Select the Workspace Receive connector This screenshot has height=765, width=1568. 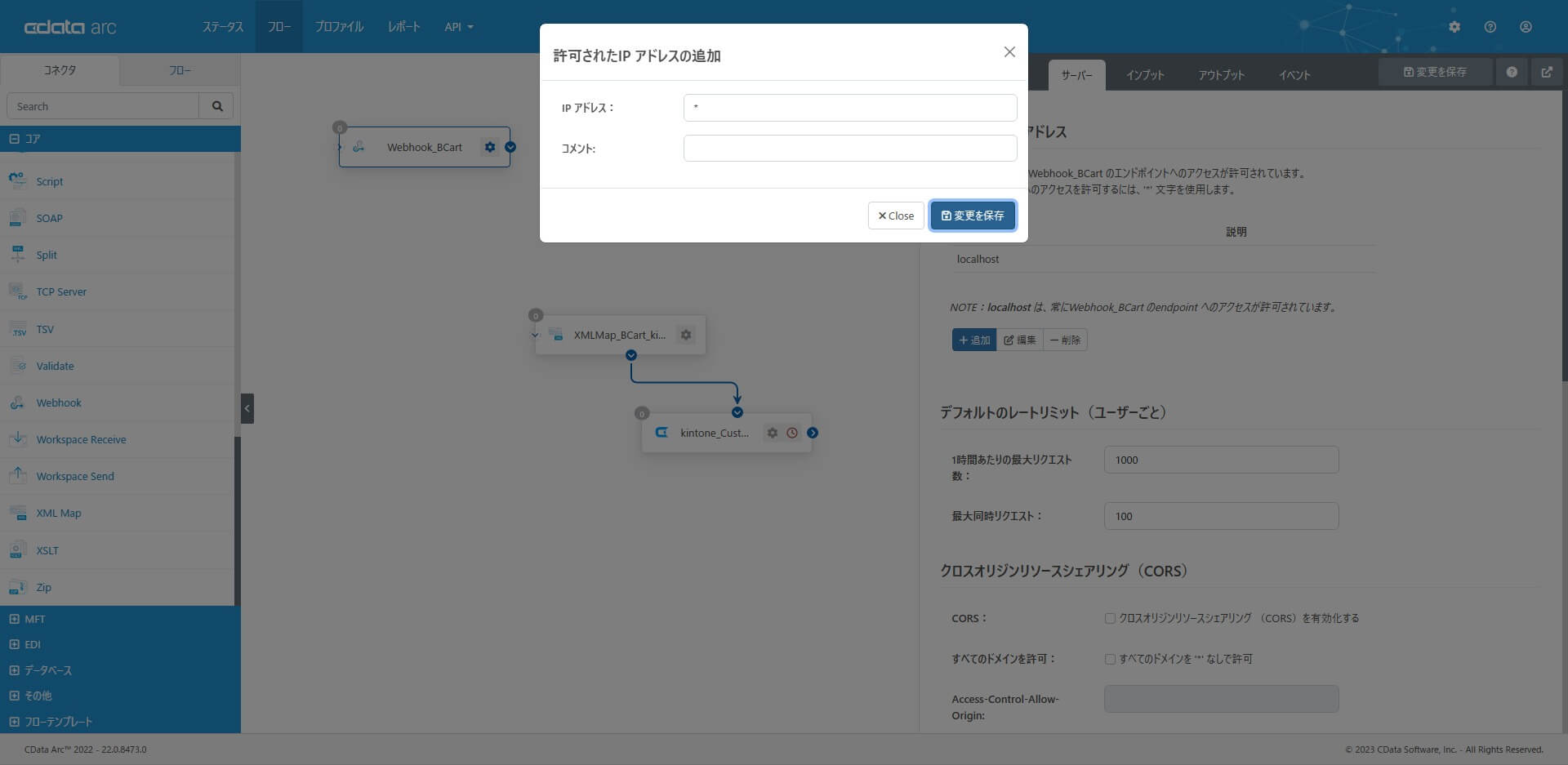click(x=118, y=439)
